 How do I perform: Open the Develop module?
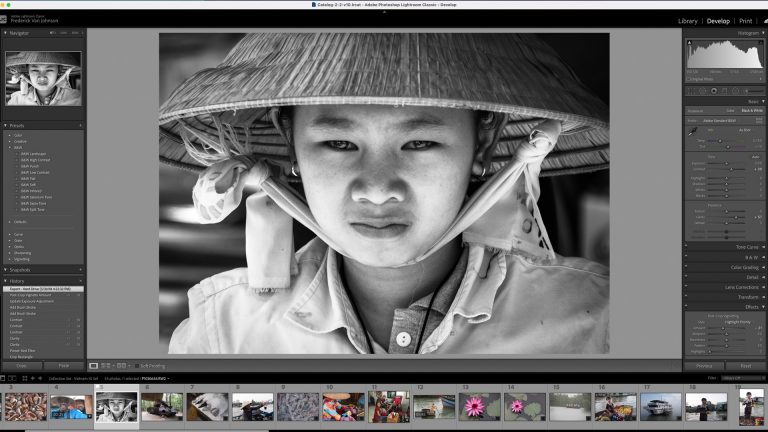click(718, 21)
